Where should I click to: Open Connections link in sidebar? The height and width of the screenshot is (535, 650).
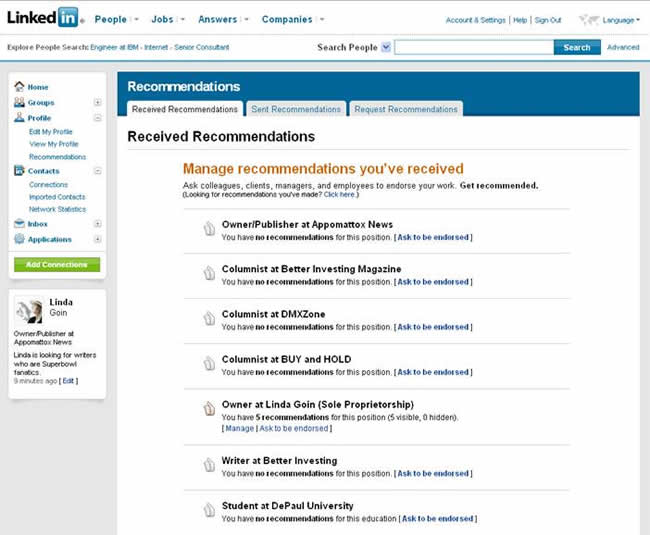click(48, 184)
